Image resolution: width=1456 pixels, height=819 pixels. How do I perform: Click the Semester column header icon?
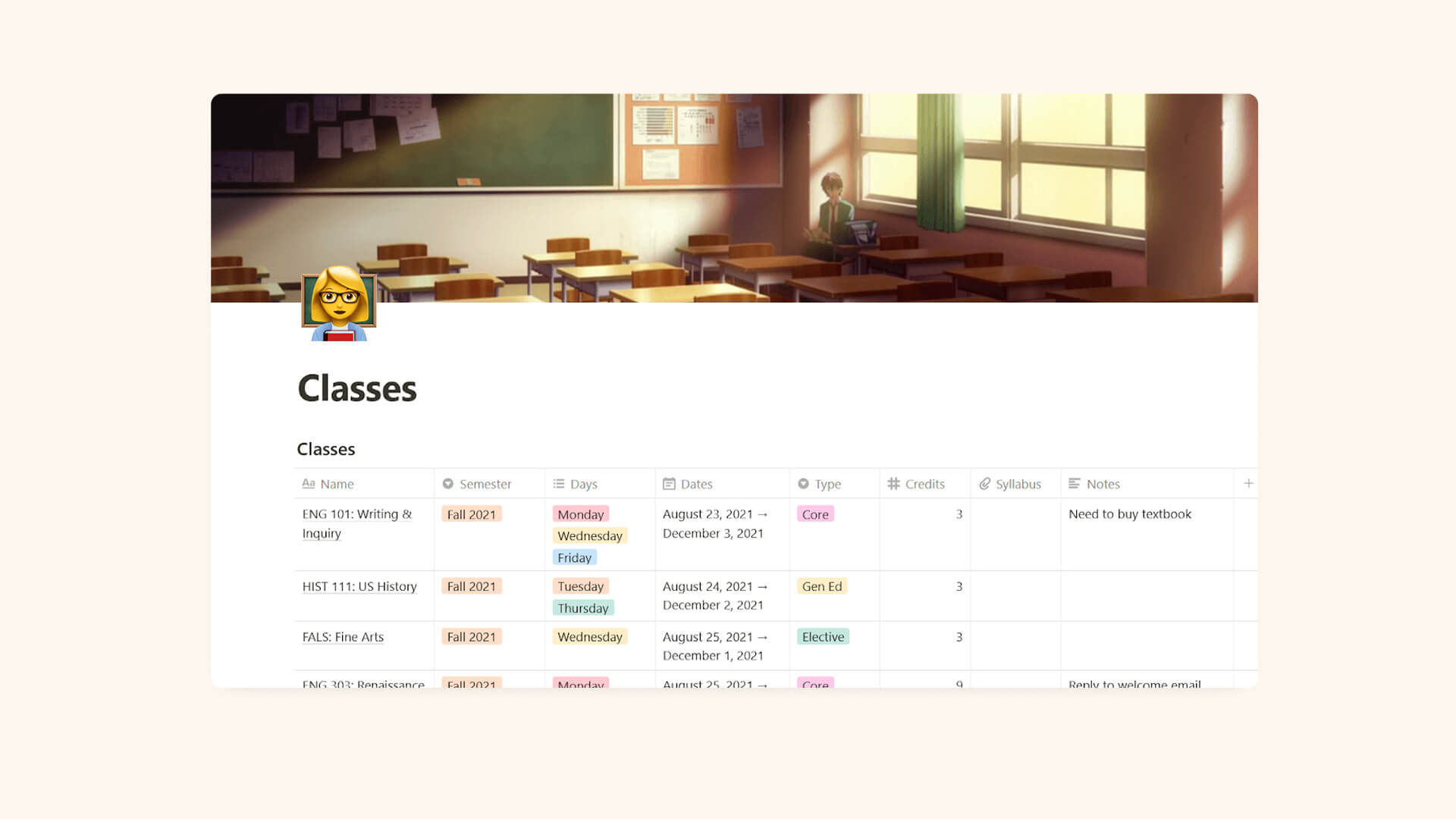(x=448, y=483)
